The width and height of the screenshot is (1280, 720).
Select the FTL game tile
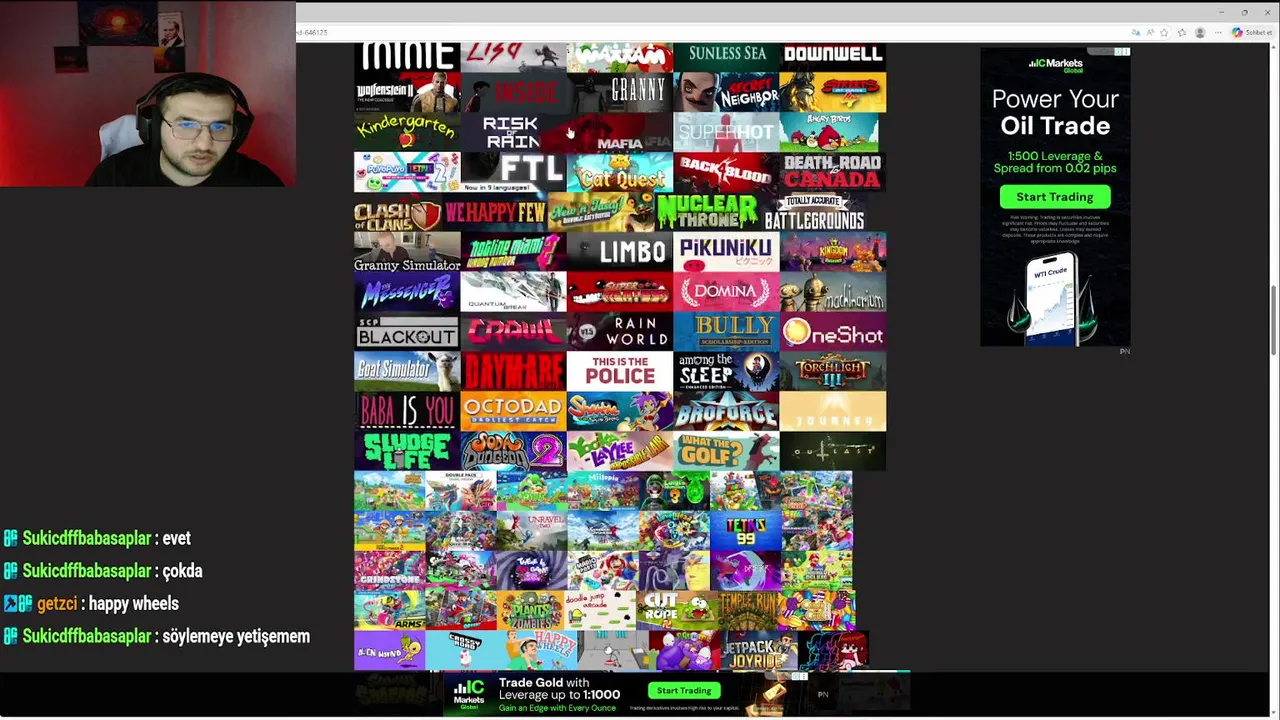coord(513,172)
